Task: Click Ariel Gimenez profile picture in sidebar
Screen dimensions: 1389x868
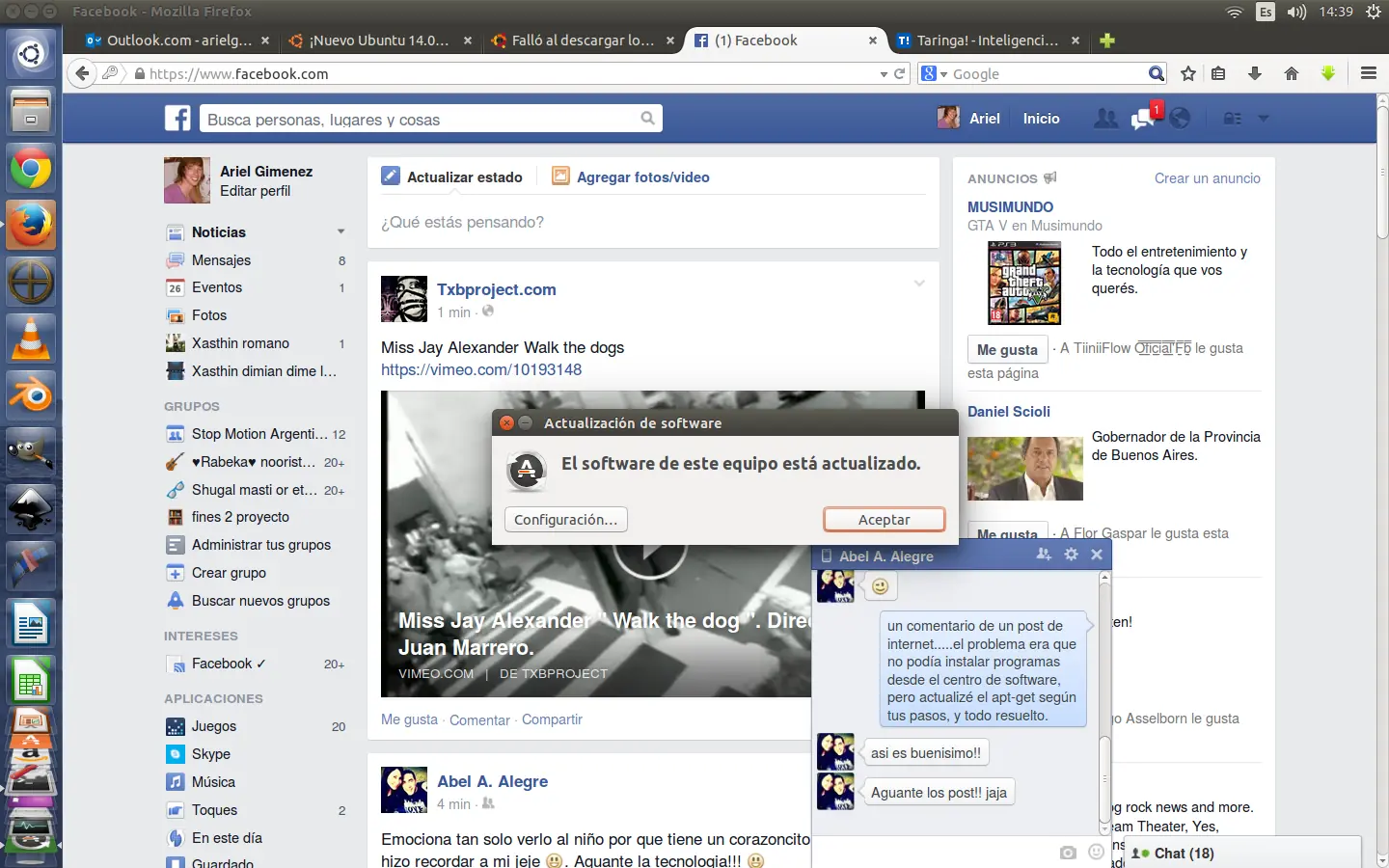Action: click(187, 180)
